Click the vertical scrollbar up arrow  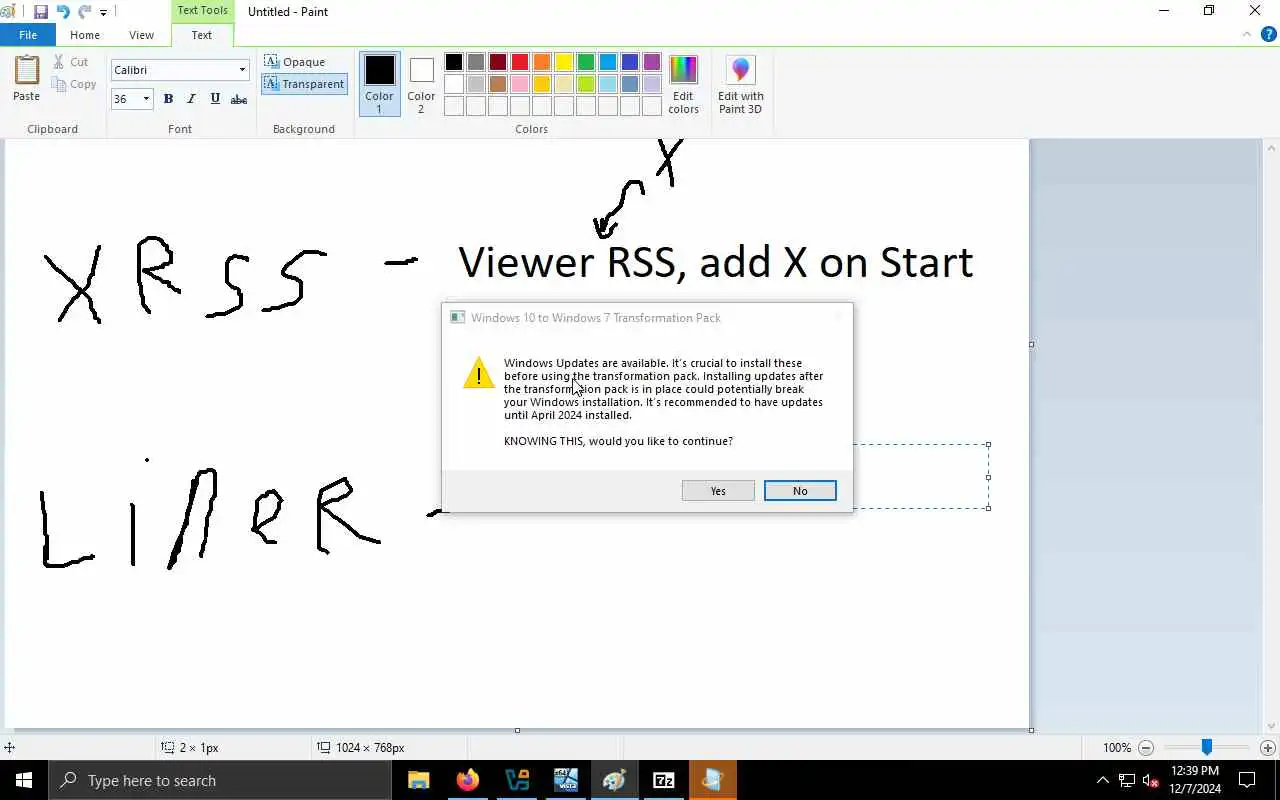click(x=1271, y=148)
